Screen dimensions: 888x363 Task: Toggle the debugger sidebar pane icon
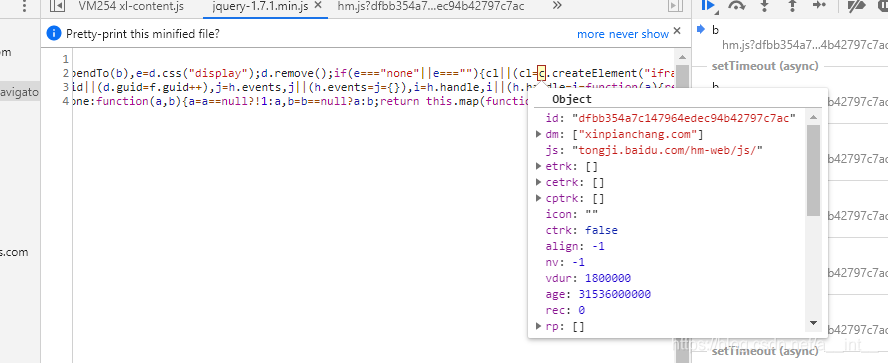point(674,6)
